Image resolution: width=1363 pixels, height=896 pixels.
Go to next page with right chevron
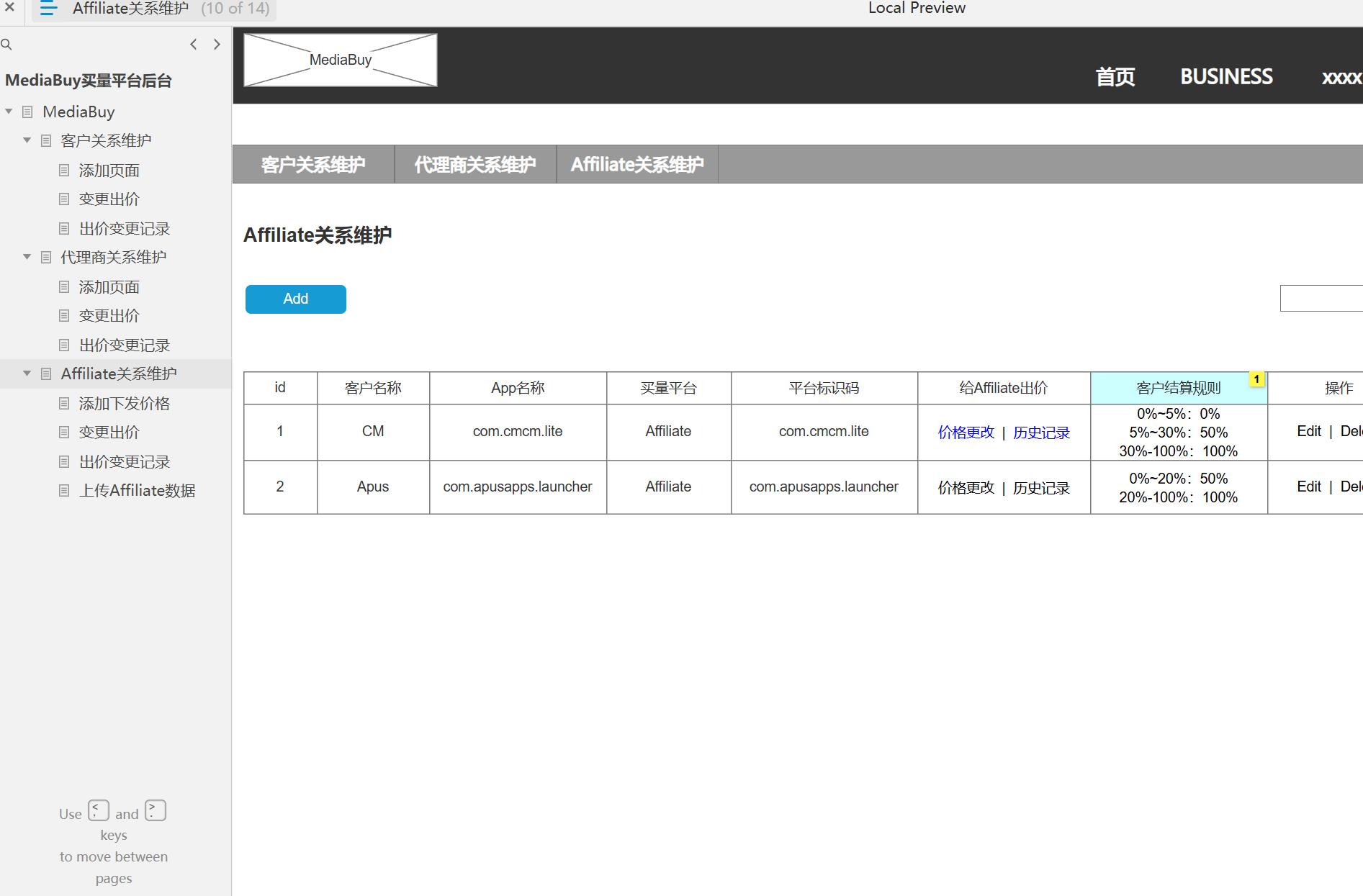pyautogui.click(x=217, y=45)
